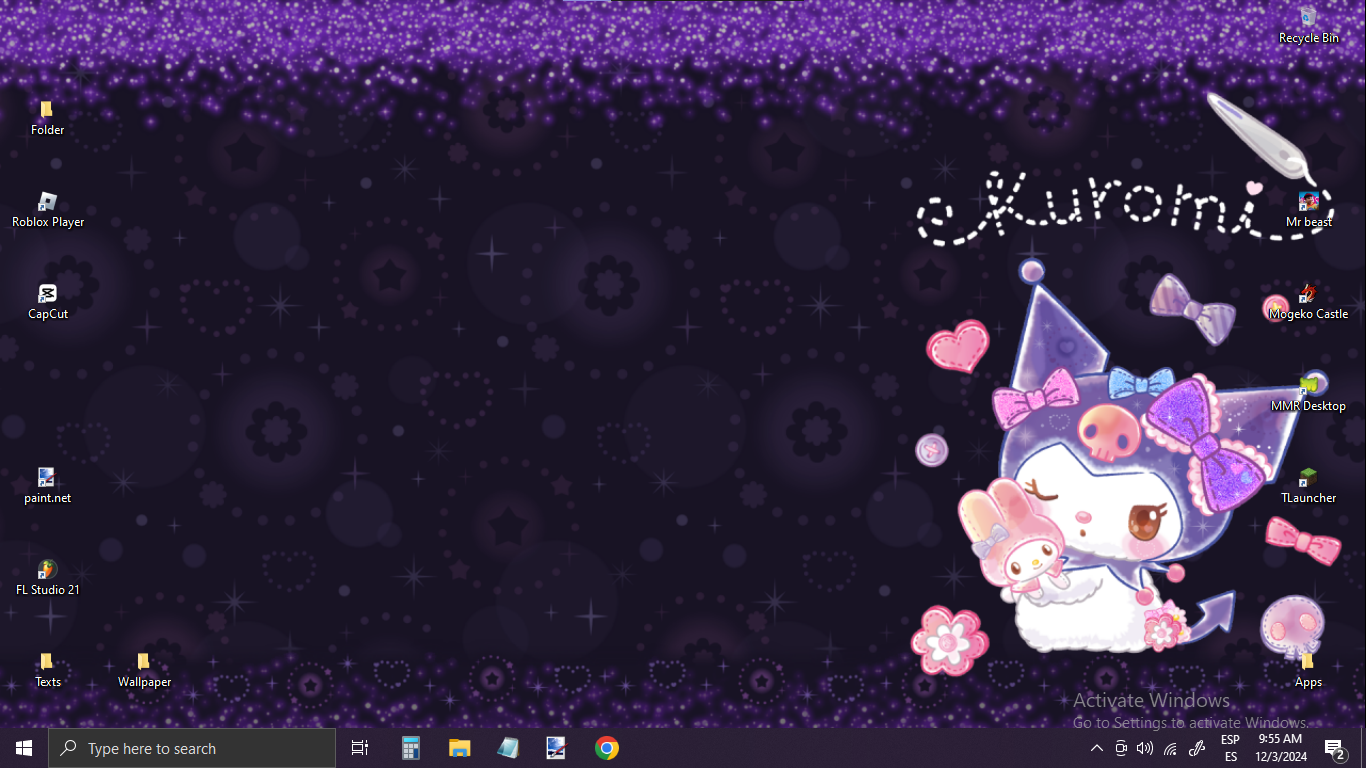Image resolution: width=1366 pixels, height=768 pixels.
Task: Open the network Wi-Fi tray icon
Action: coord(1170,748)
